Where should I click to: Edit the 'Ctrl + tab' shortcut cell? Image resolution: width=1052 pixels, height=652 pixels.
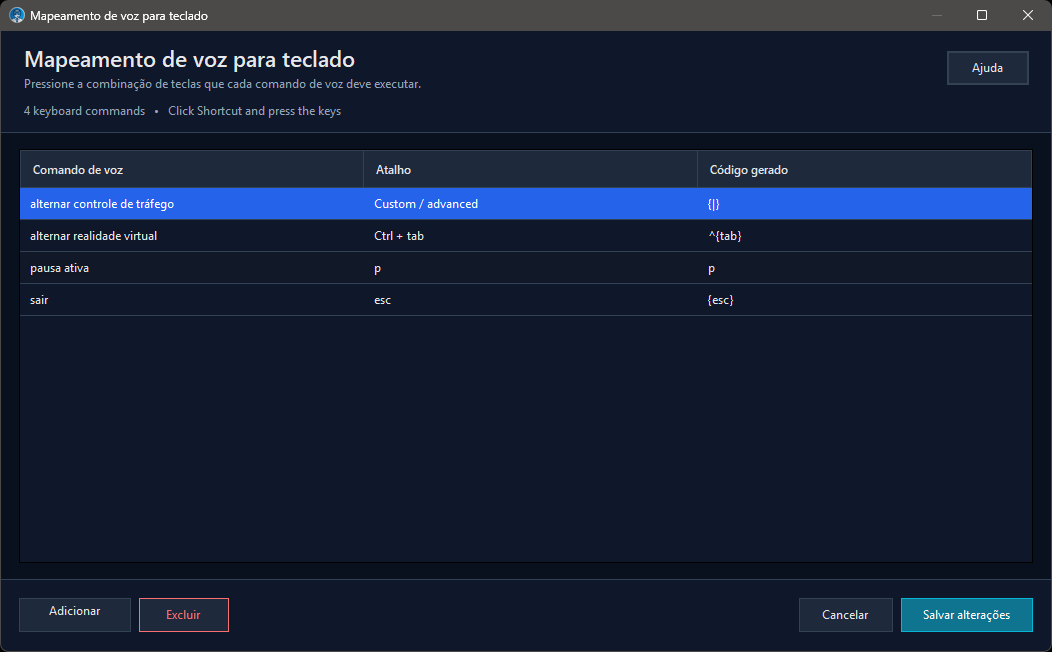click(x=530, y=236)
